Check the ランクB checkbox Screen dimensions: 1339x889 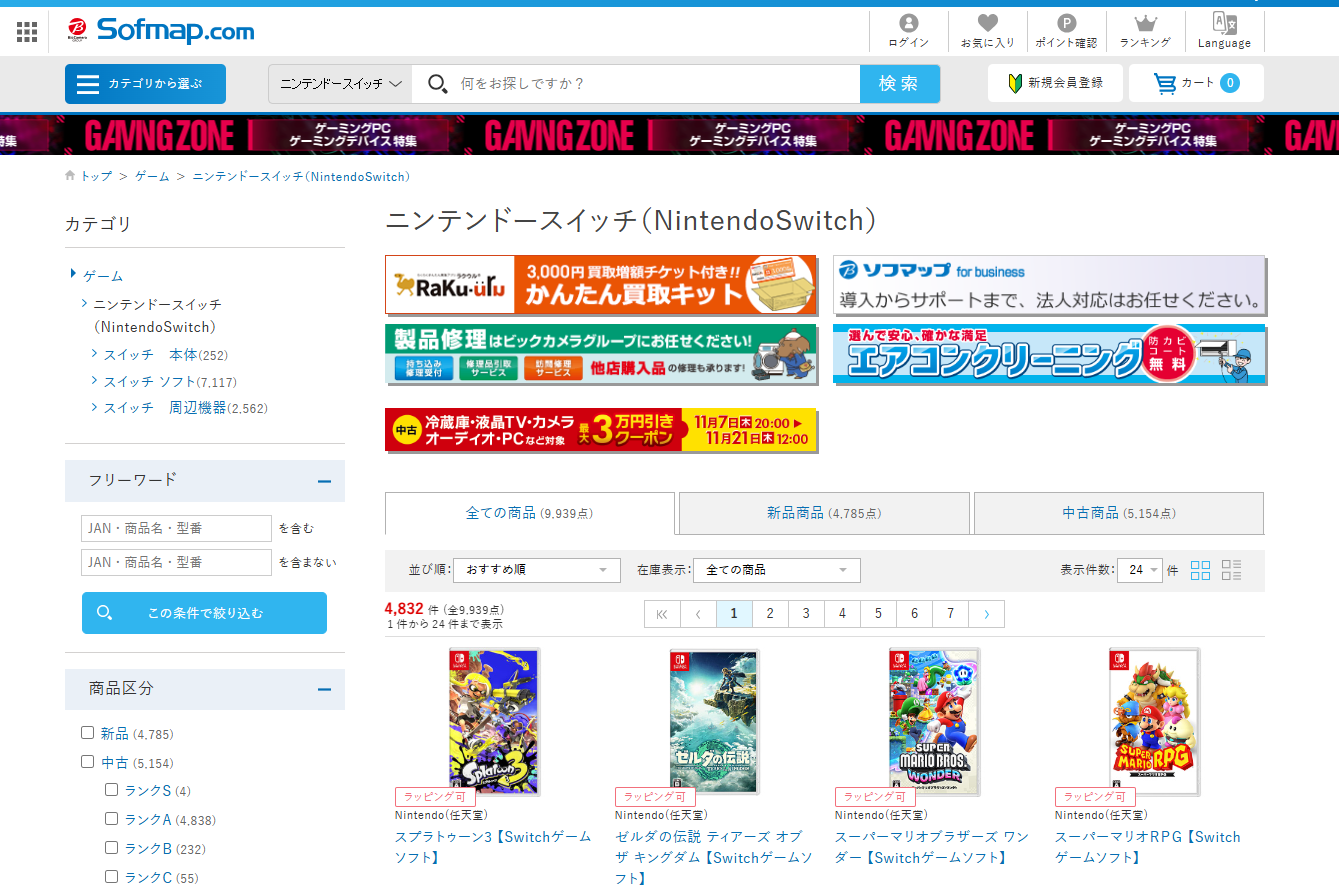(112, 848)
